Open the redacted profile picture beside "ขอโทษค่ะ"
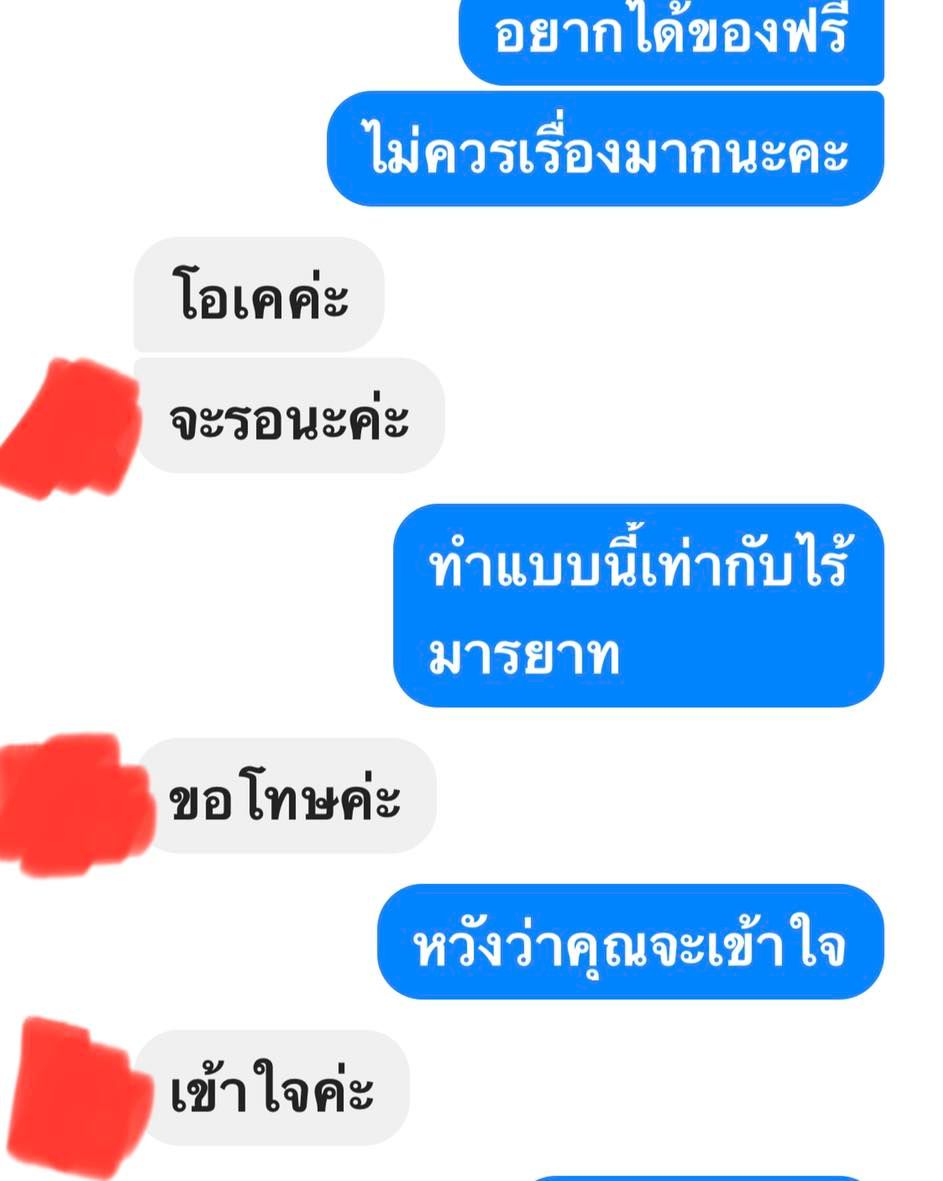This screenshot has width=943, height=1181. pyautogui.click(x=75, y=806)
